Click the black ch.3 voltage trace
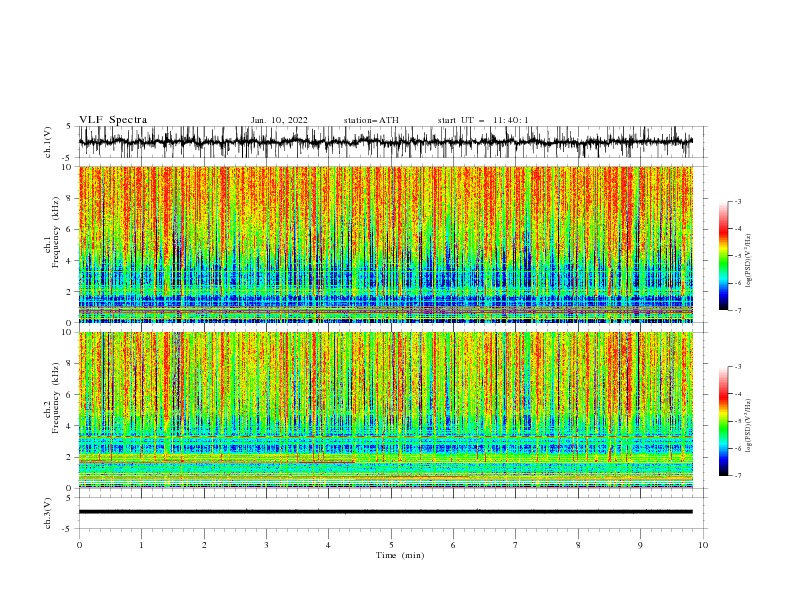Image resolution: width=792 pixels, height=612 pixels. (385, 512)
